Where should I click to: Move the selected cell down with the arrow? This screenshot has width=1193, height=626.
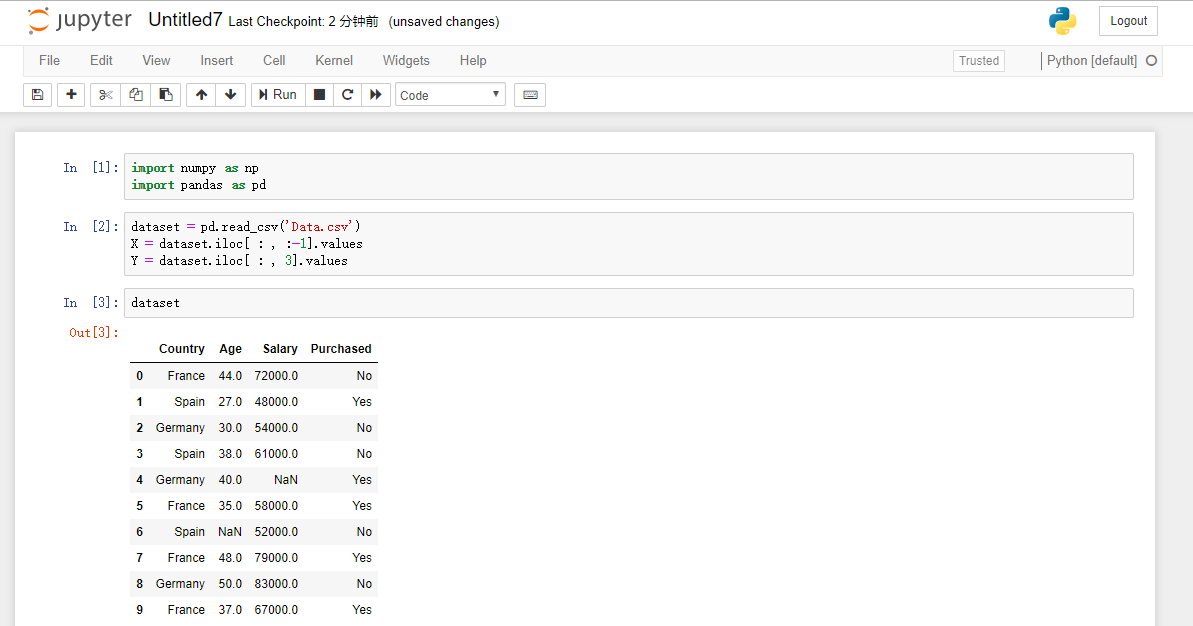pyautogui.click(x=231, y=95)
